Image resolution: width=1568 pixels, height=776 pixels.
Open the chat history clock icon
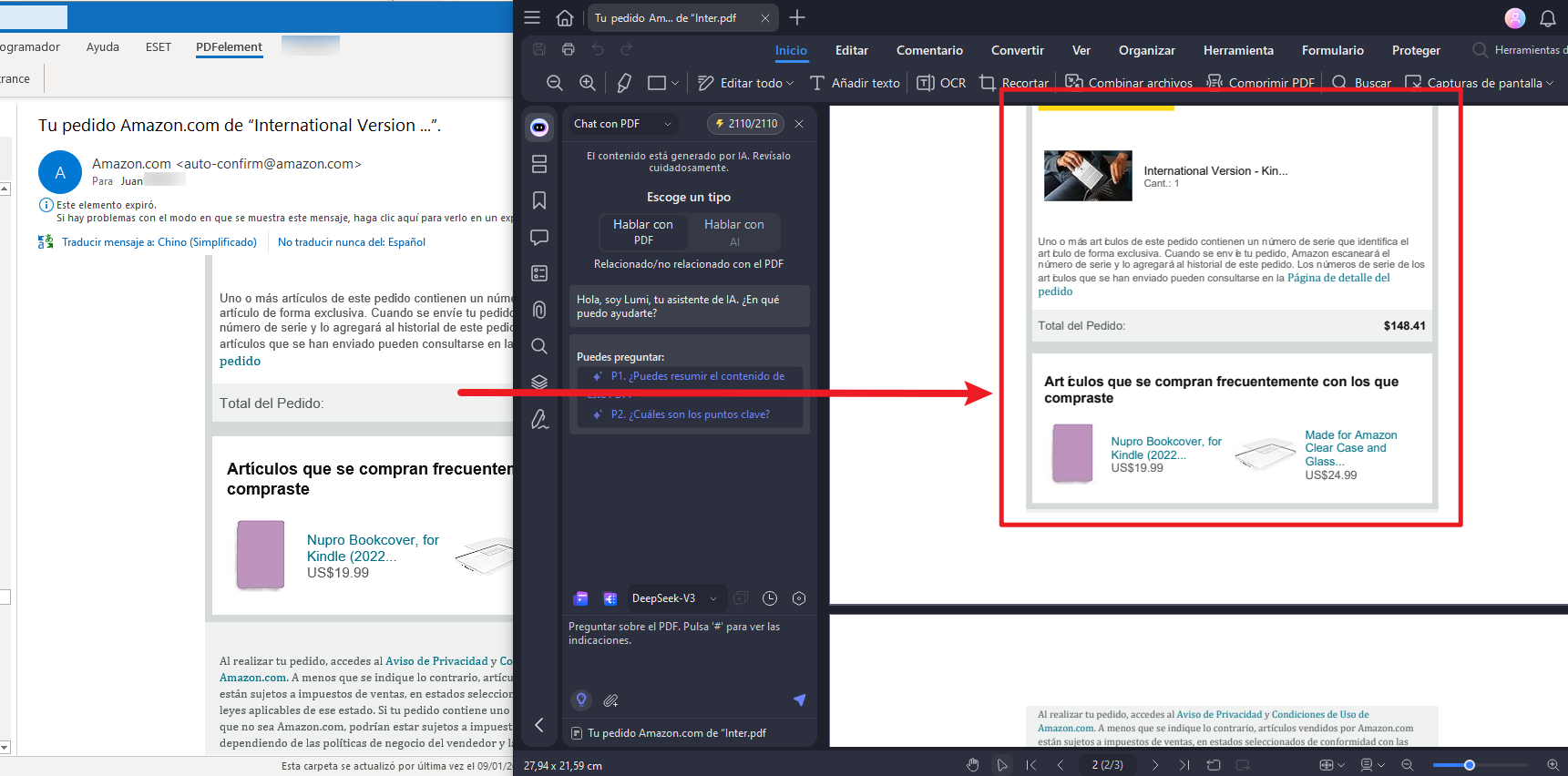click(770, 598)
